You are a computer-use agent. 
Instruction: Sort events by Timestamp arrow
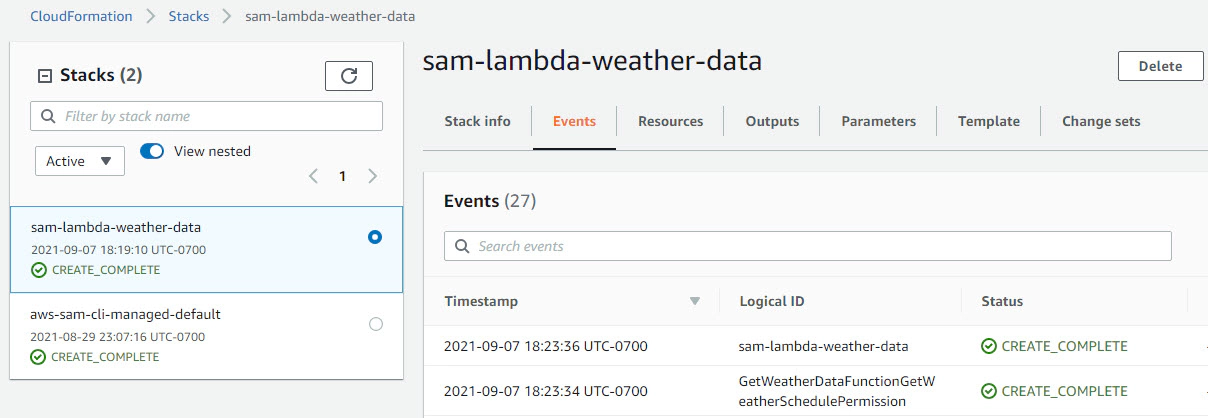pyautogui.click(x=695, y=301)
